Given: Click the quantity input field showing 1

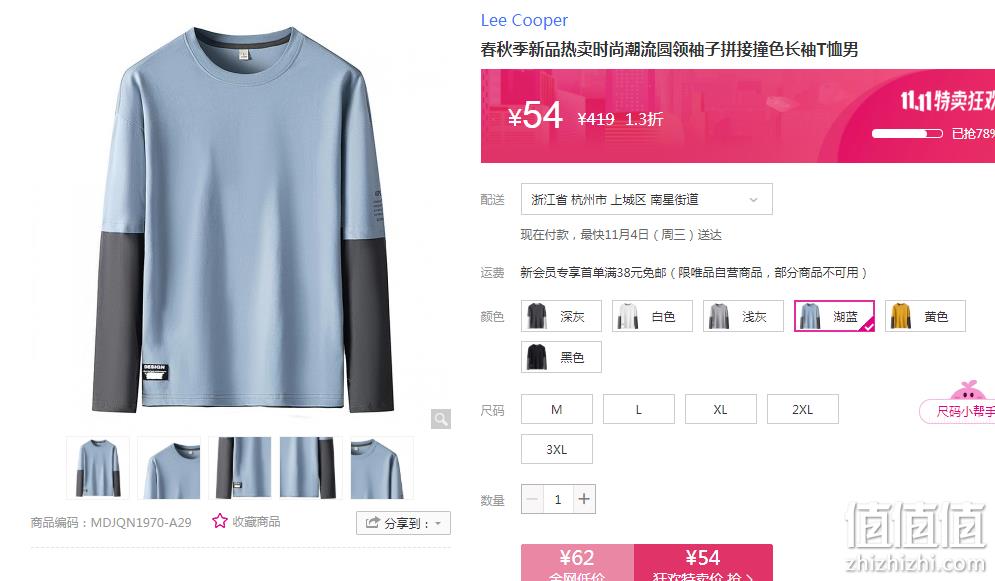Looking at the screenshot, I should (x=558, y=499).
